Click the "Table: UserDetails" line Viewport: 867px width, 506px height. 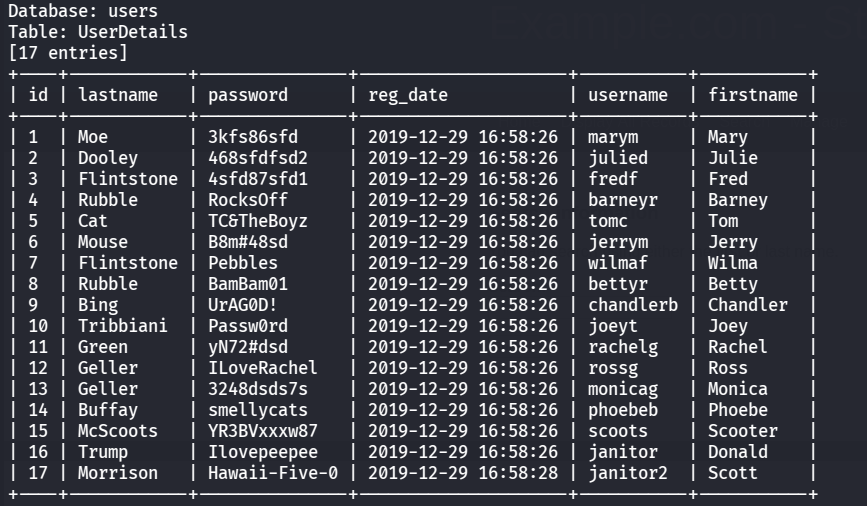pyautogui.click(x=98, y=32)
